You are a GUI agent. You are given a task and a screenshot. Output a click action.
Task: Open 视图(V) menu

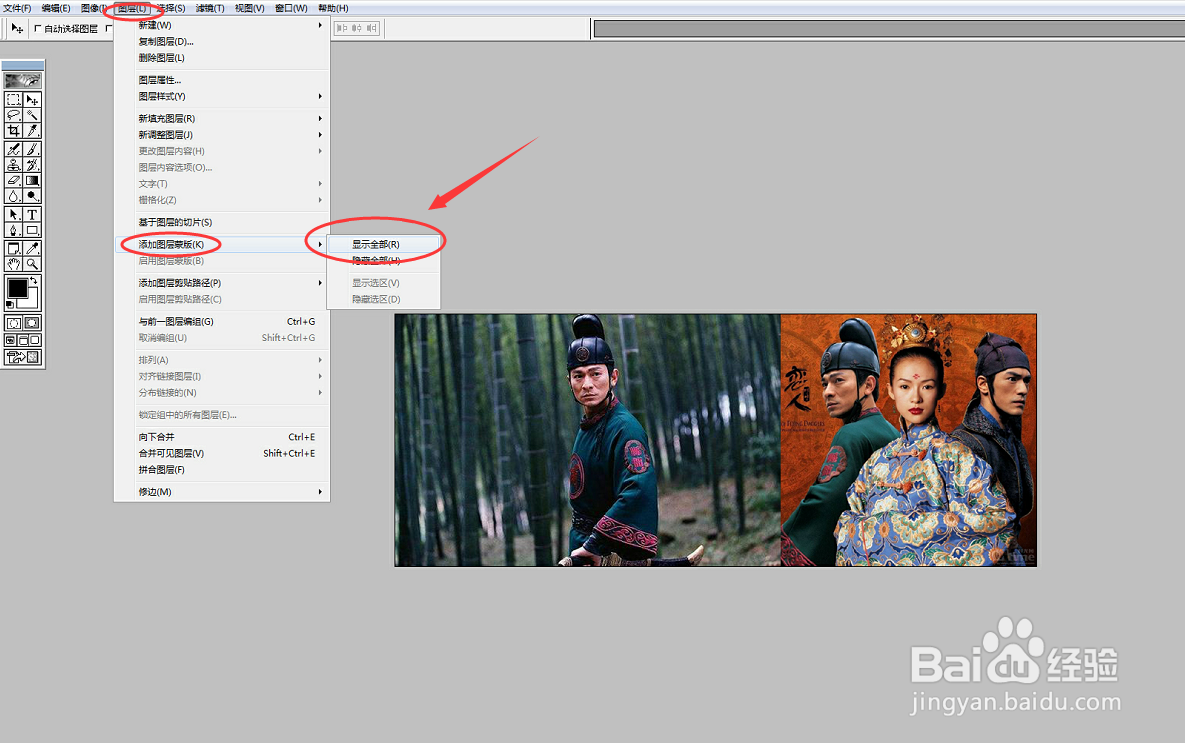249,8
